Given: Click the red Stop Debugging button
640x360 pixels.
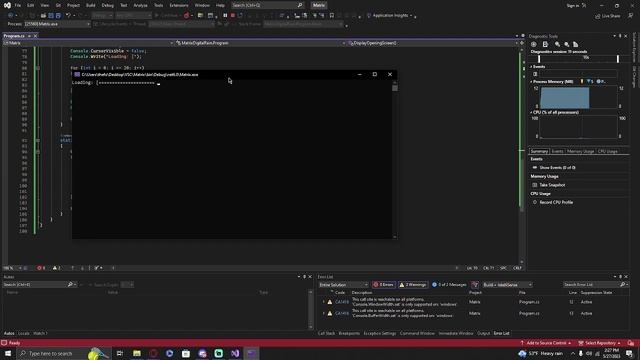Looking at the screenshot, I should point(233,16).
